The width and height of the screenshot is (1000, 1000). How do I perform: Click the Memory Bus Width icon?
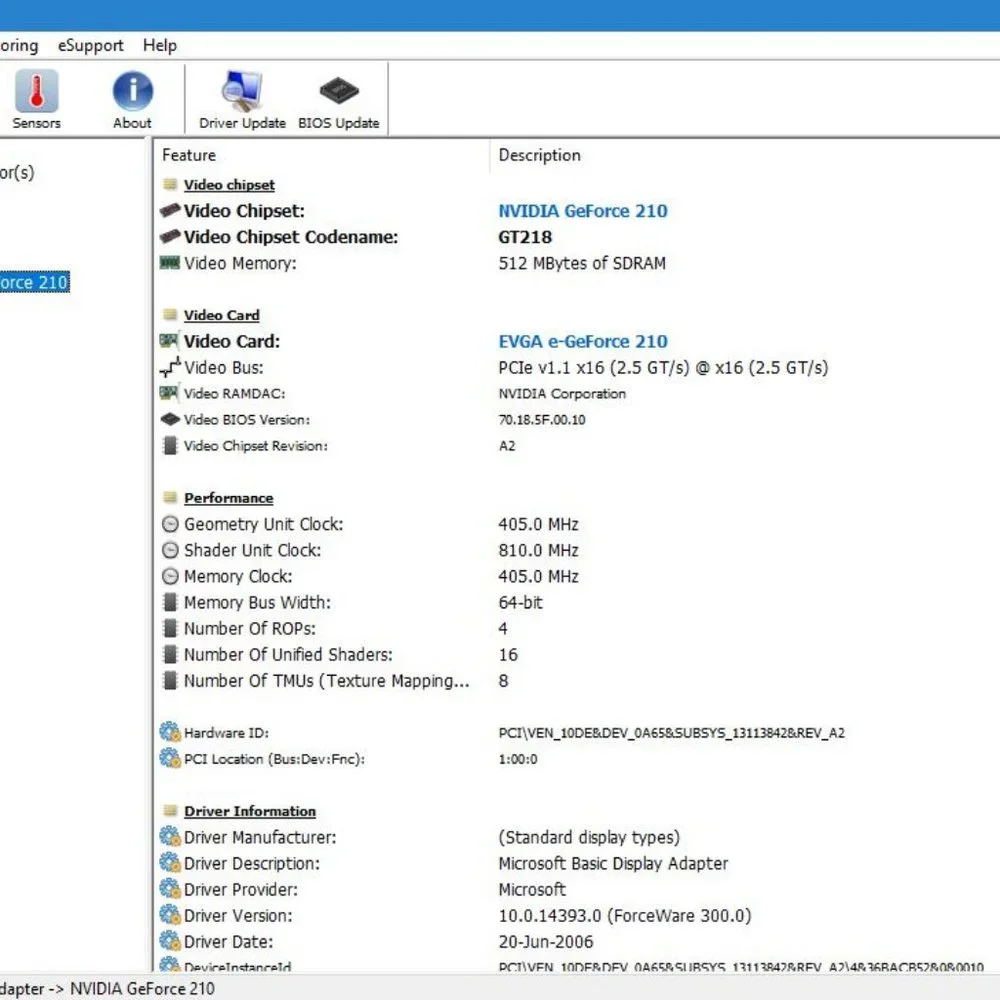tap(170, 602)
